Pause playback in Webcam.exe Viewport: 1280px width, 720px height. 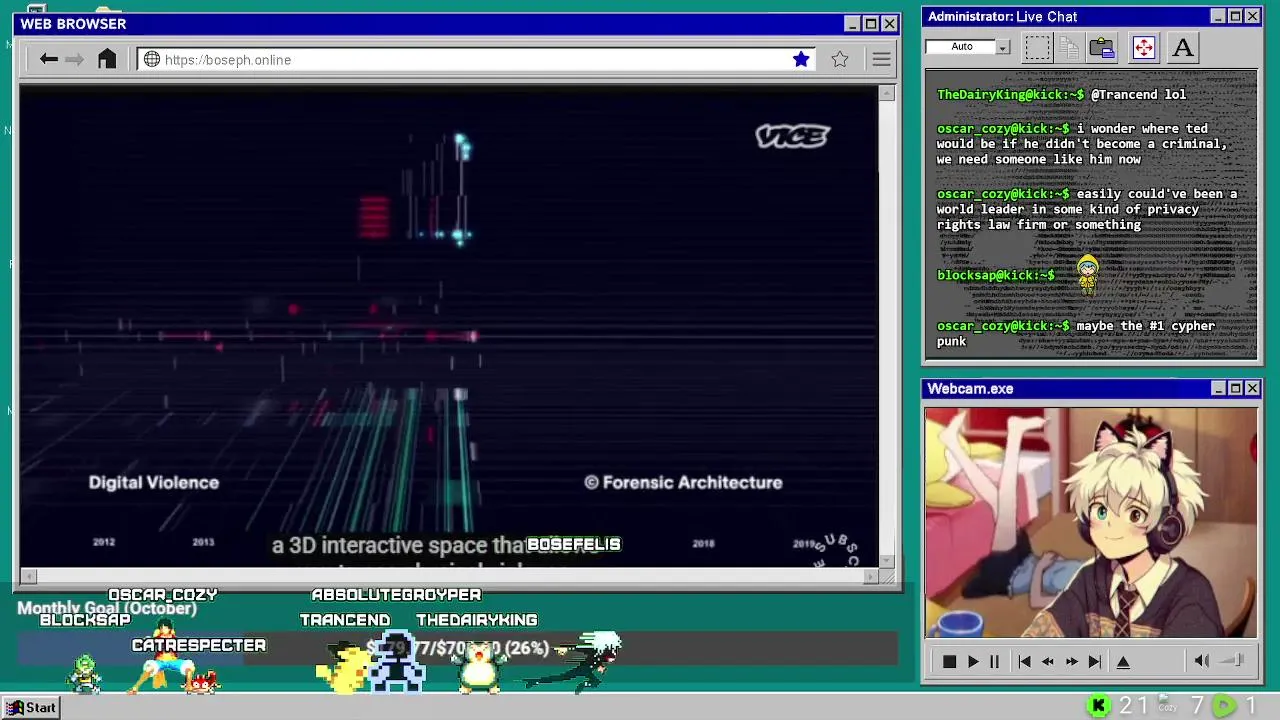tap(994, 661)
